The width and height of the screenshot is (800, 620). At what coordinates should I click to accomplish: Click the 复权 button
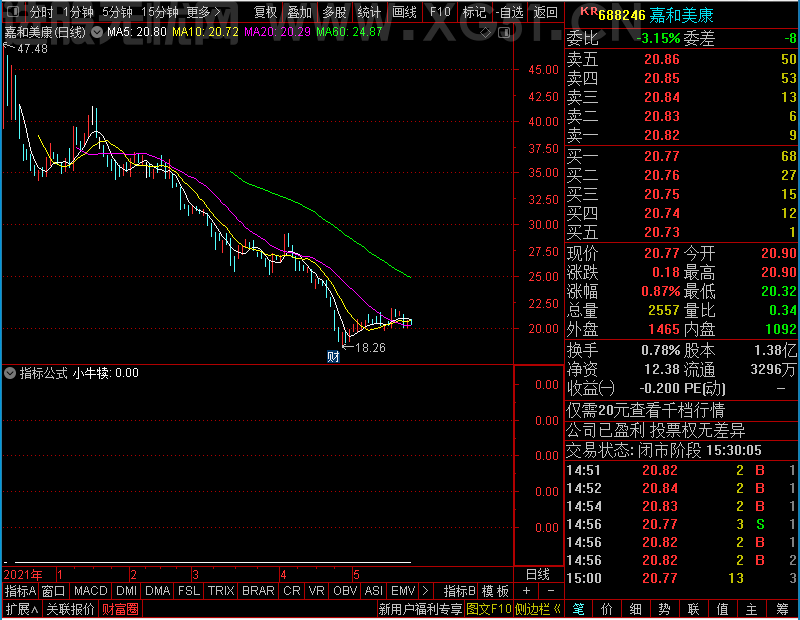[x=265, y=12]
